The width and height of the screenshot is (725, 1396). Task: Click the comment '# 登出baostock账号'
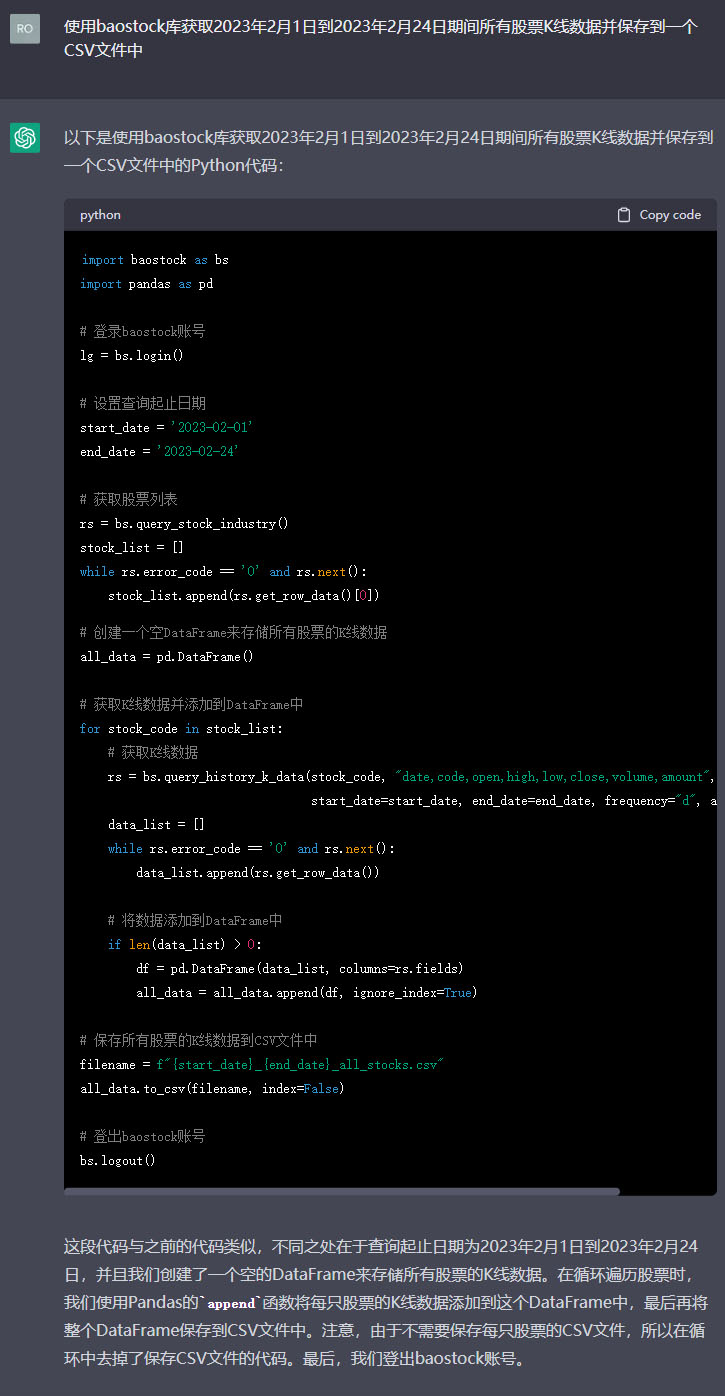click(142, 1136)
